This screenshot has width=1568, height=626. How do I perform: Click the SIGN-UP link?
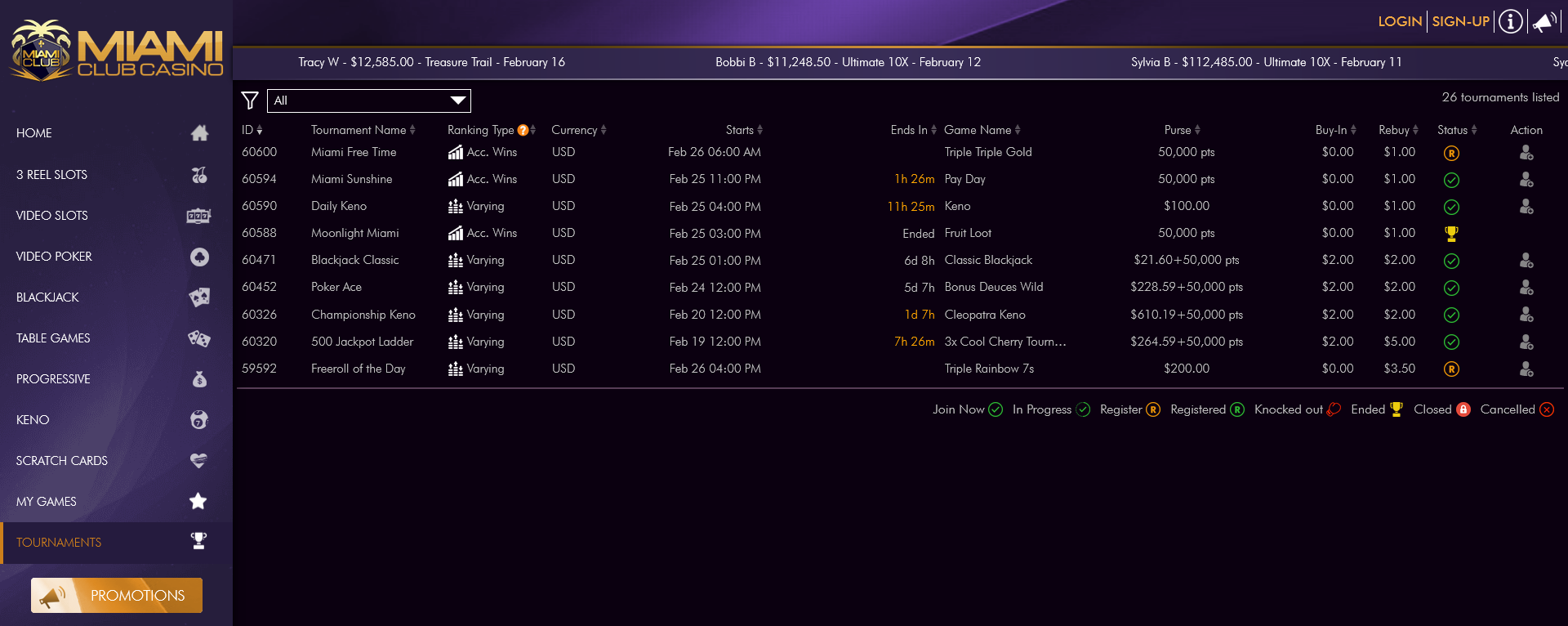tap(1460, 21)
